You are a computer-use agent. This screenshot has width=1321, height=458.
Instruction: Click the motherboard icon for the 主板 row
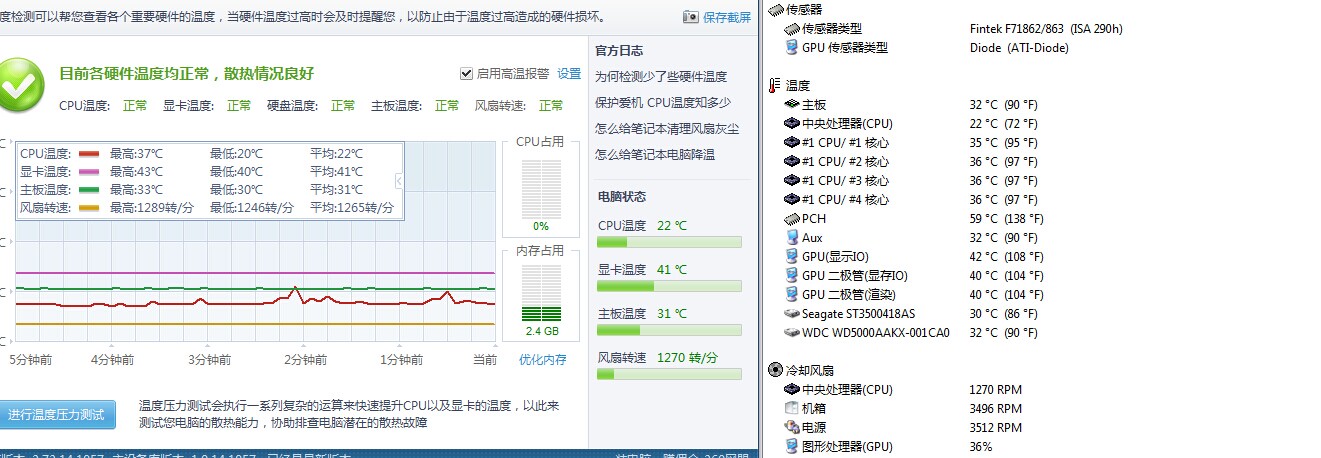tap(792, 104)
